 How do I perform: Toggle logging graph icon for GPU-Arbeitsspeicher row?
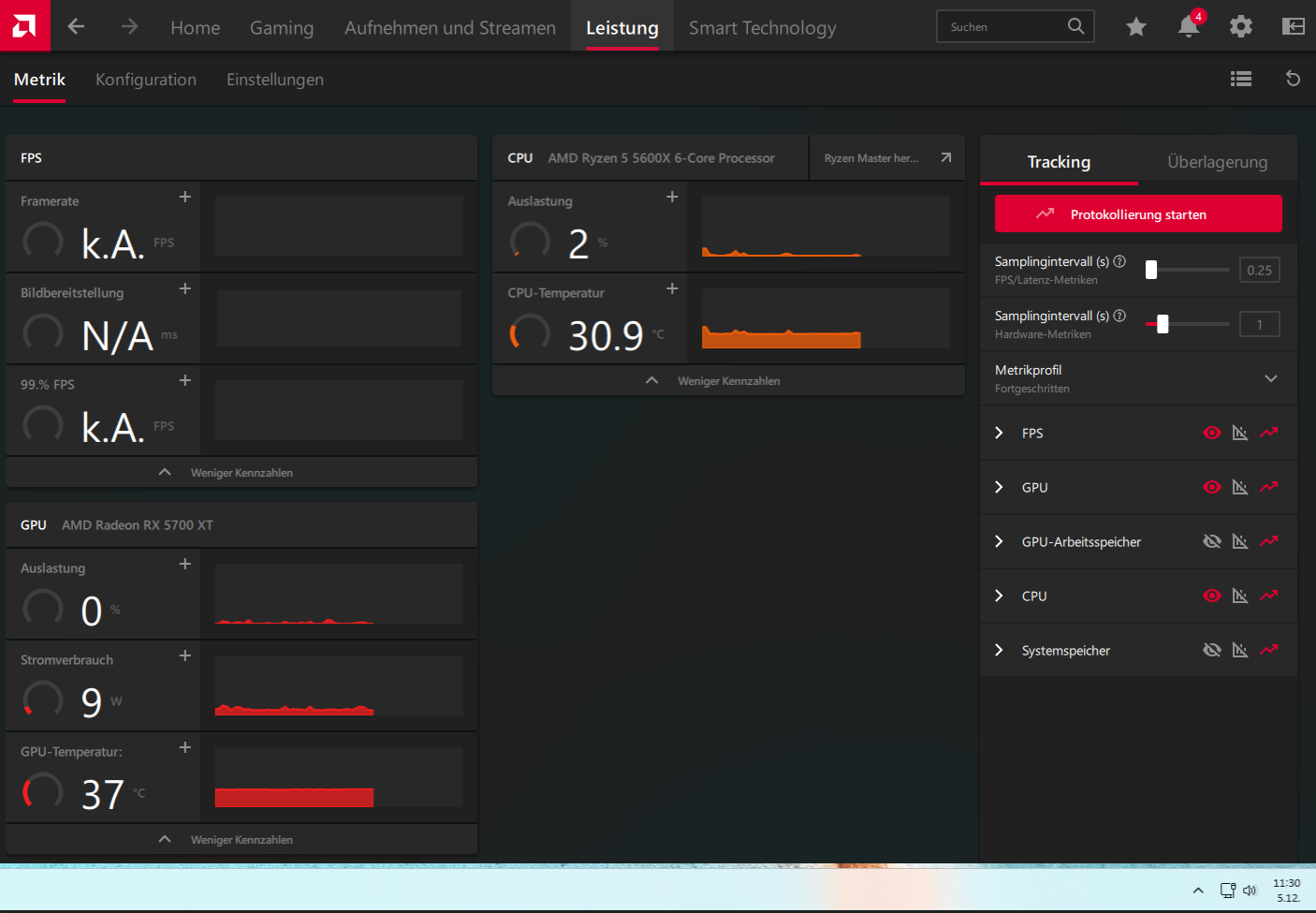click(1269, 541)
